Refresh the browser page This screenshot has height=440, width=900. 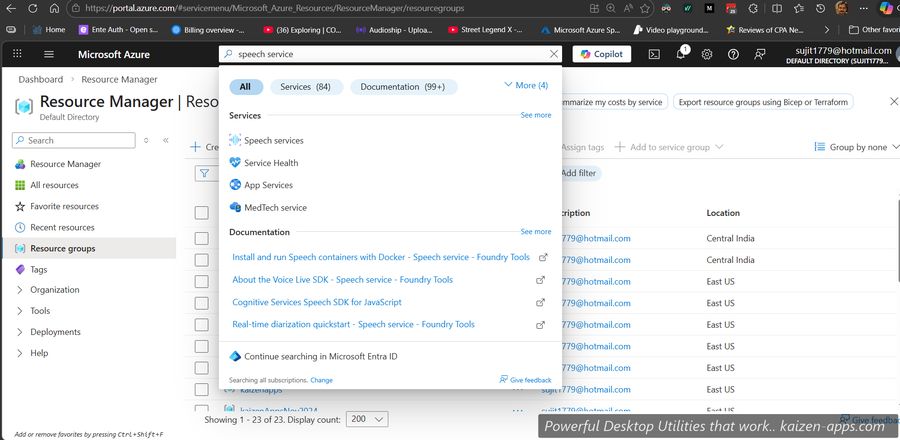(33, 9)
